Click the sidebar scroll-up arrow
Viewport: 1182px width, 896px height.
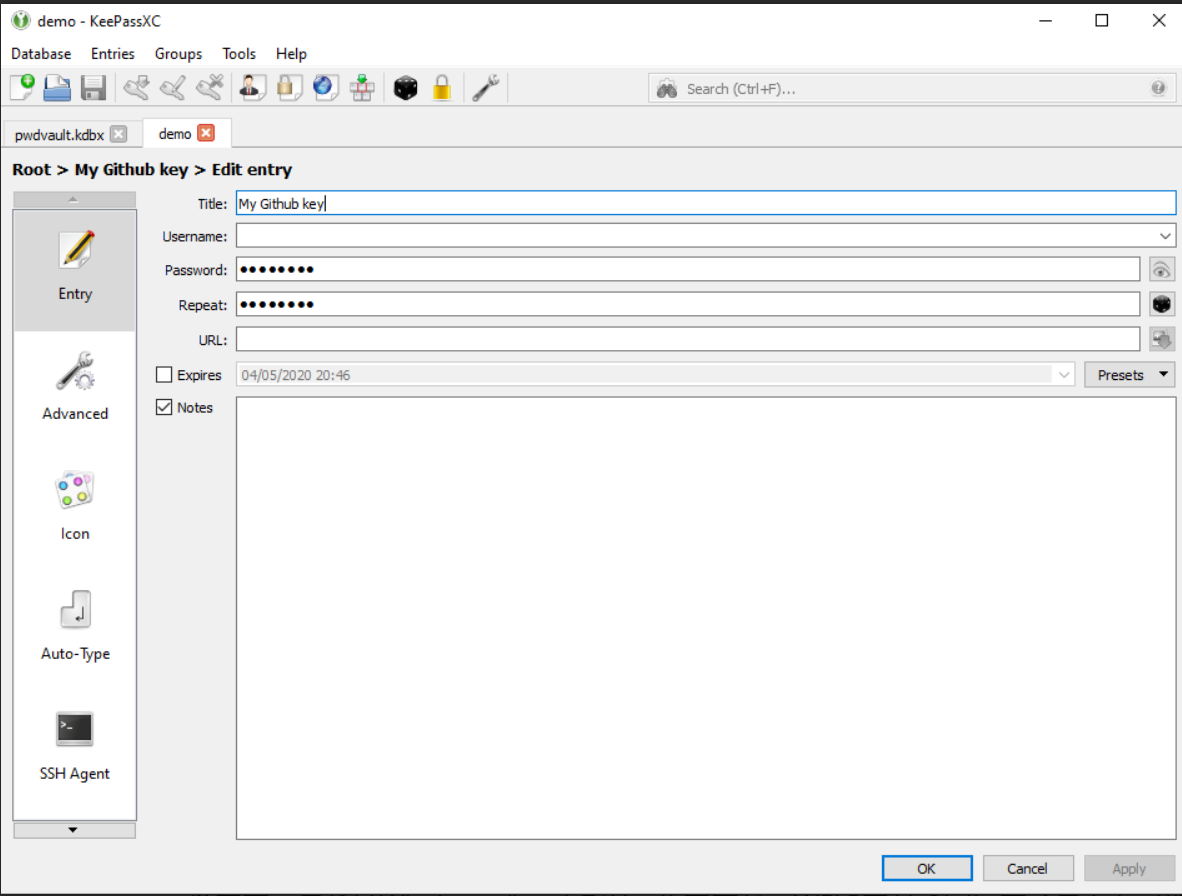tap(74, 200)
